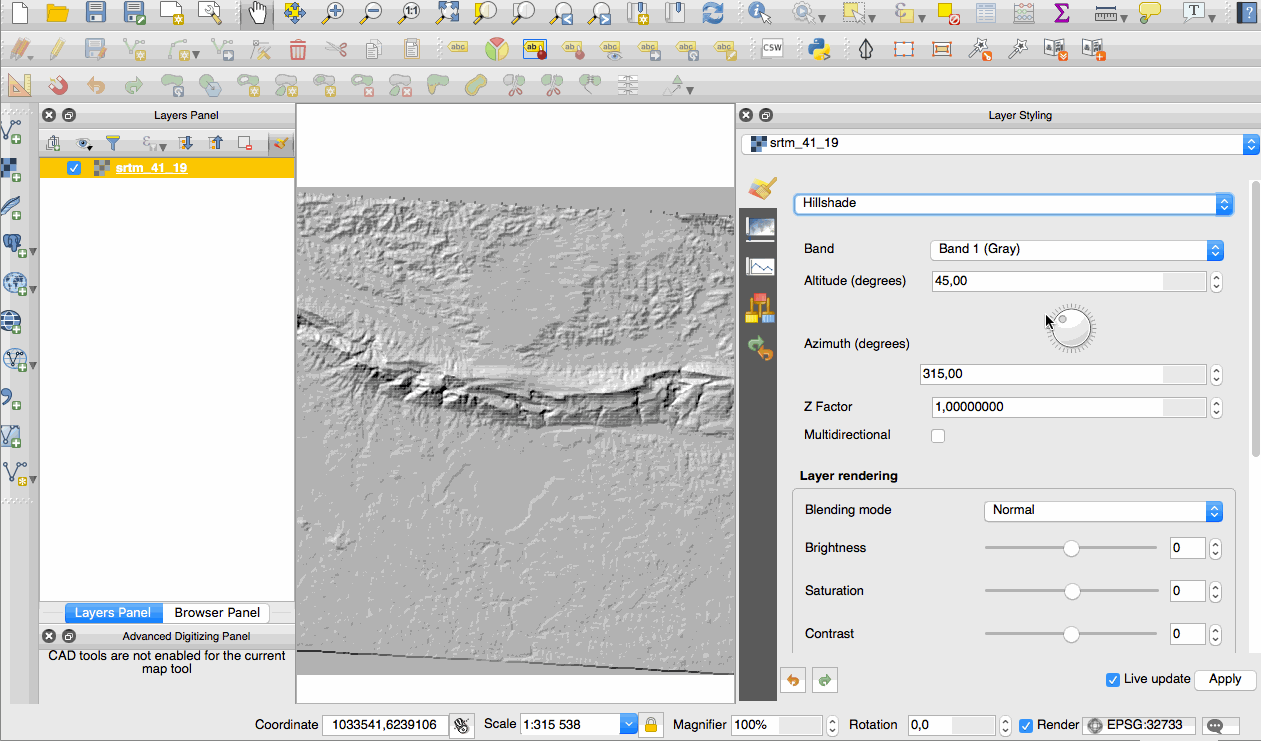Viewport: 1261px width, 741px height.
Task: Switch to the Layers Panel tab
Action: tap(113, 613)
